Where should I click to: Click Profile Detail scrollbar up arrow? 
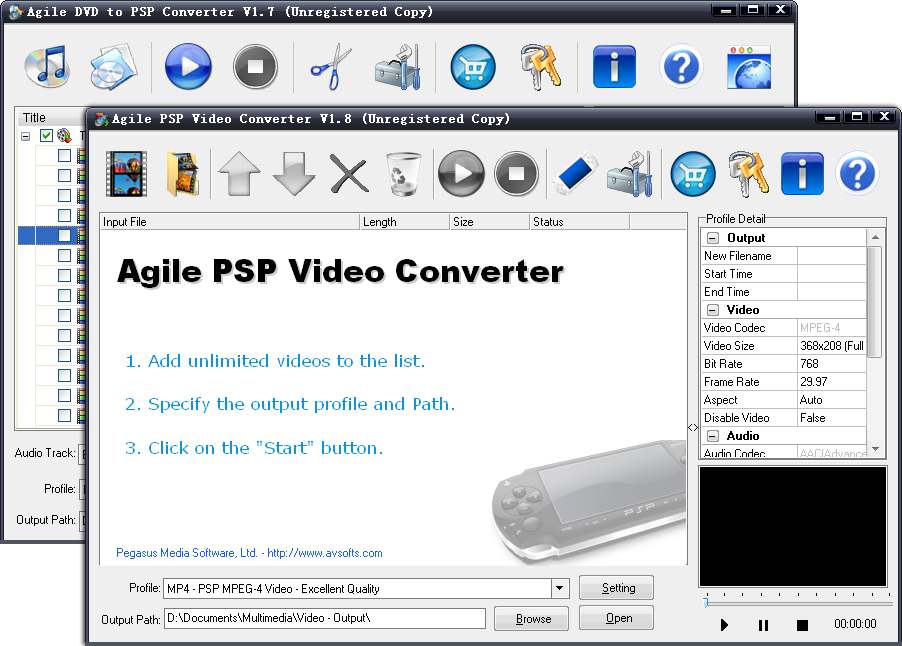coord(875,237)
